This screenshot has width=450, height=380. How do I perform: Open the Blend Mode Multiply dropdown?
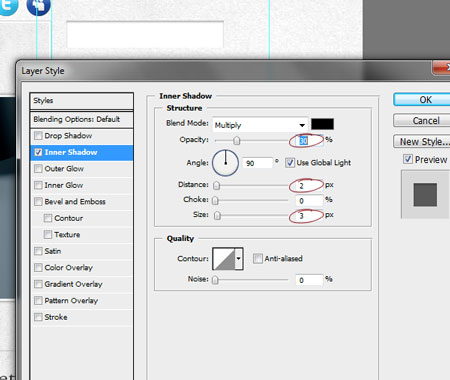pos(260,125)
